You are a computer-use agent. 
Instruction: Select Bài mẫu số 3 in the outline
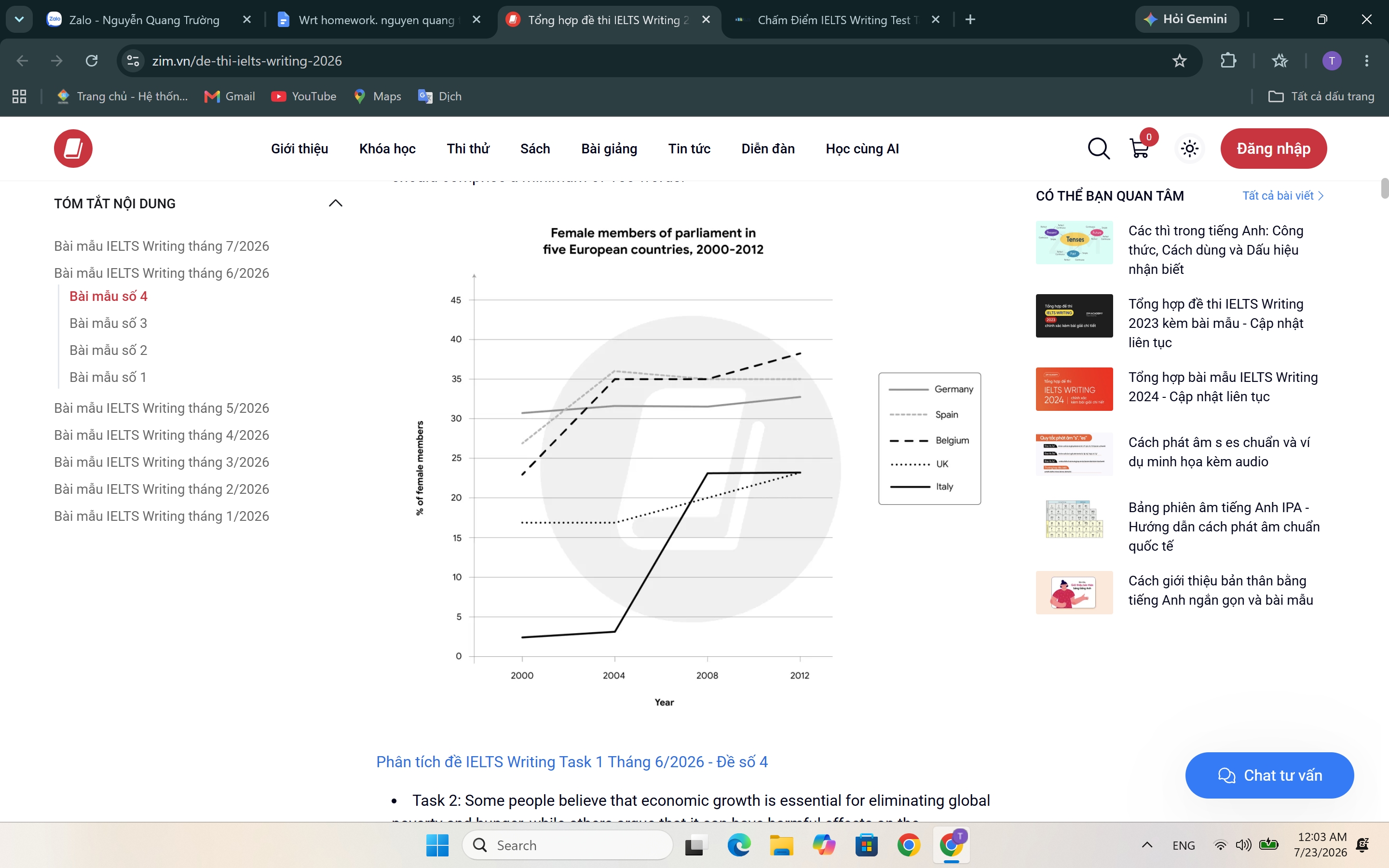click(109, 323)
